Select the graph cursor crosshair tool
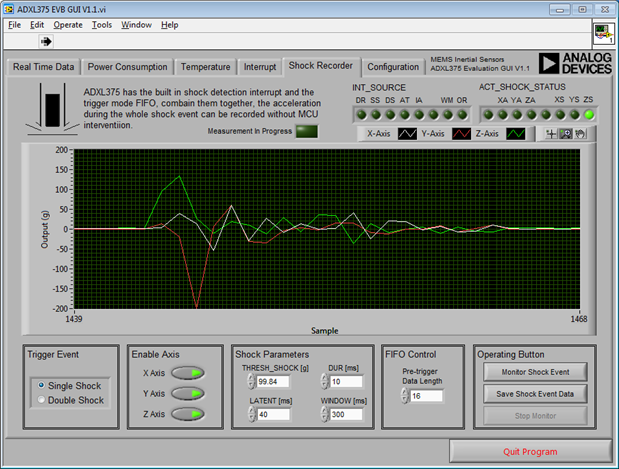The height and width of the screenshot is (469, 619). [551, 133]
